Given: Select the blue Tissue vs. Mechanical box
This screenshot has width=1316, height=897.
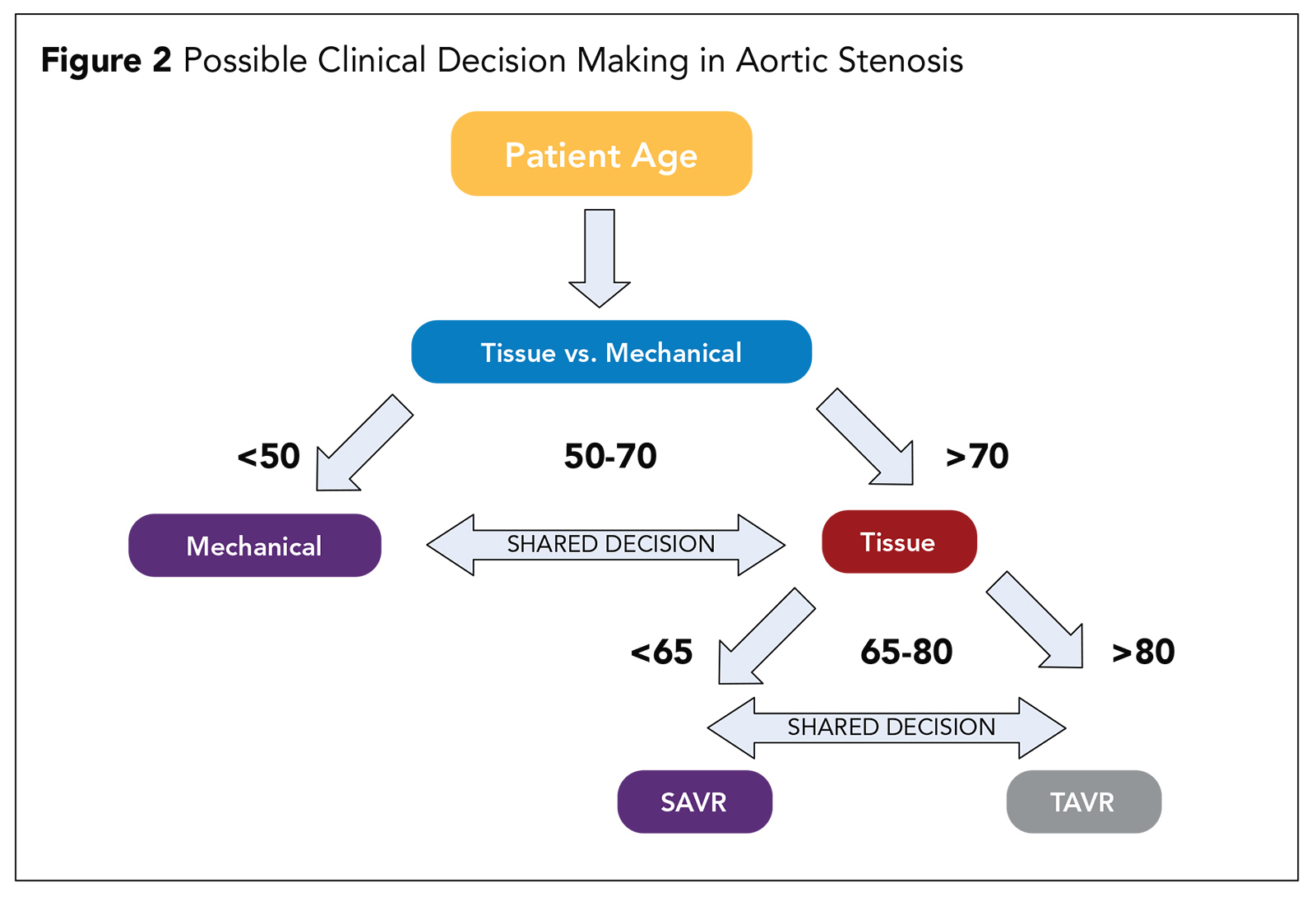Looking at the screenshot, I should tap(611, 352).
